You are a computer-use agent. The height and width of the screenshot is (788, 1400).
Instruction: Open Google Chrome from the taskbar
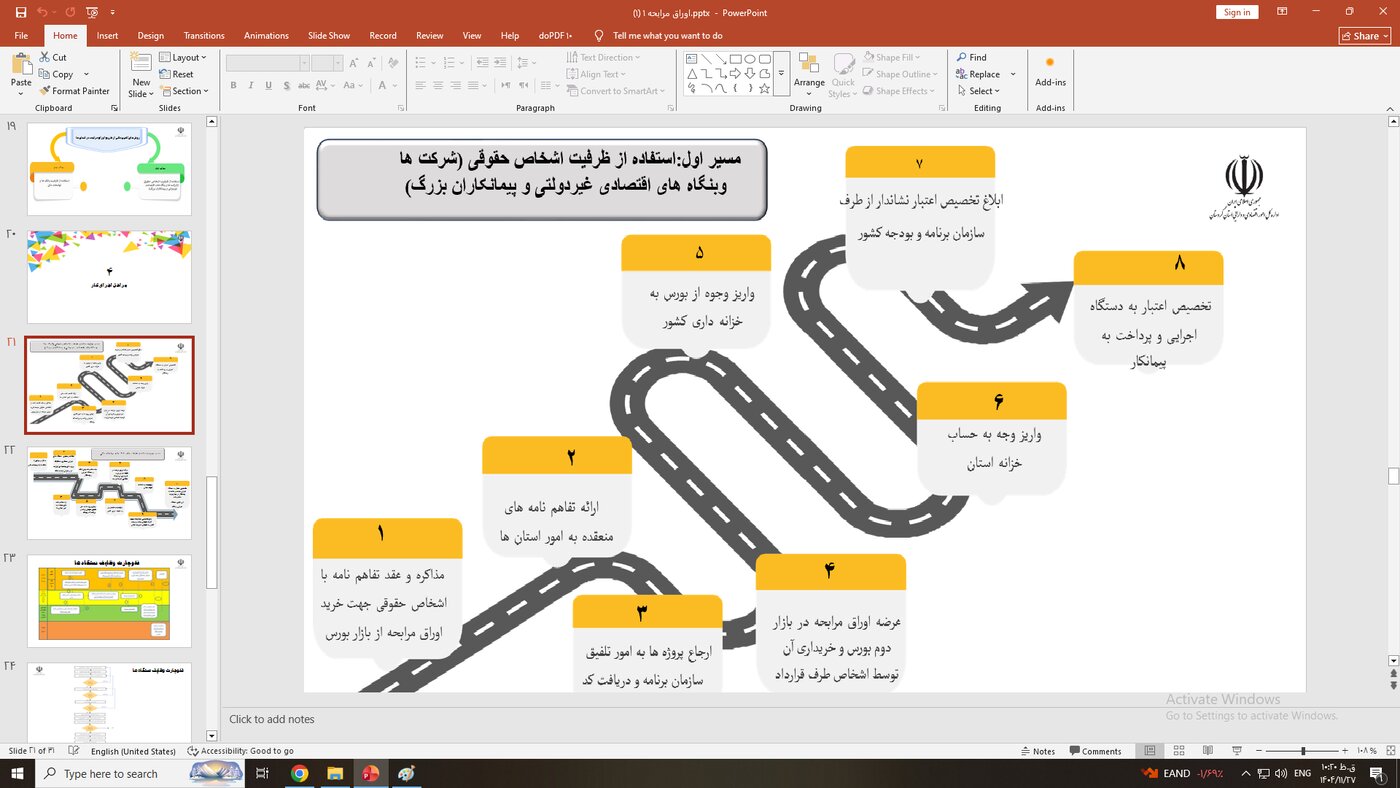[299, 773]
